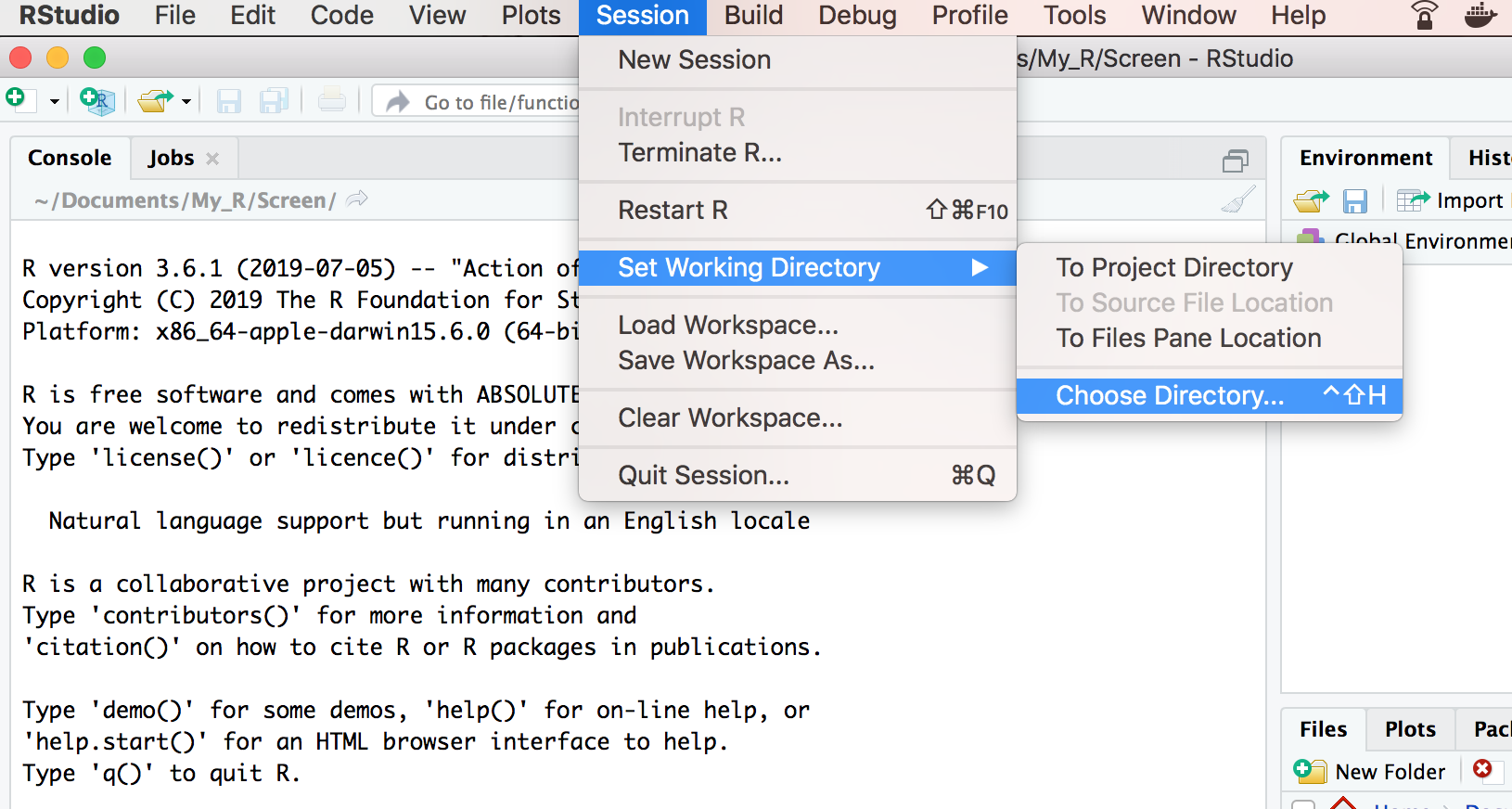Click the maximize console pane icon
Image resolution: width=1512 pixels, height=809 pixels.
click(1235, 161)
